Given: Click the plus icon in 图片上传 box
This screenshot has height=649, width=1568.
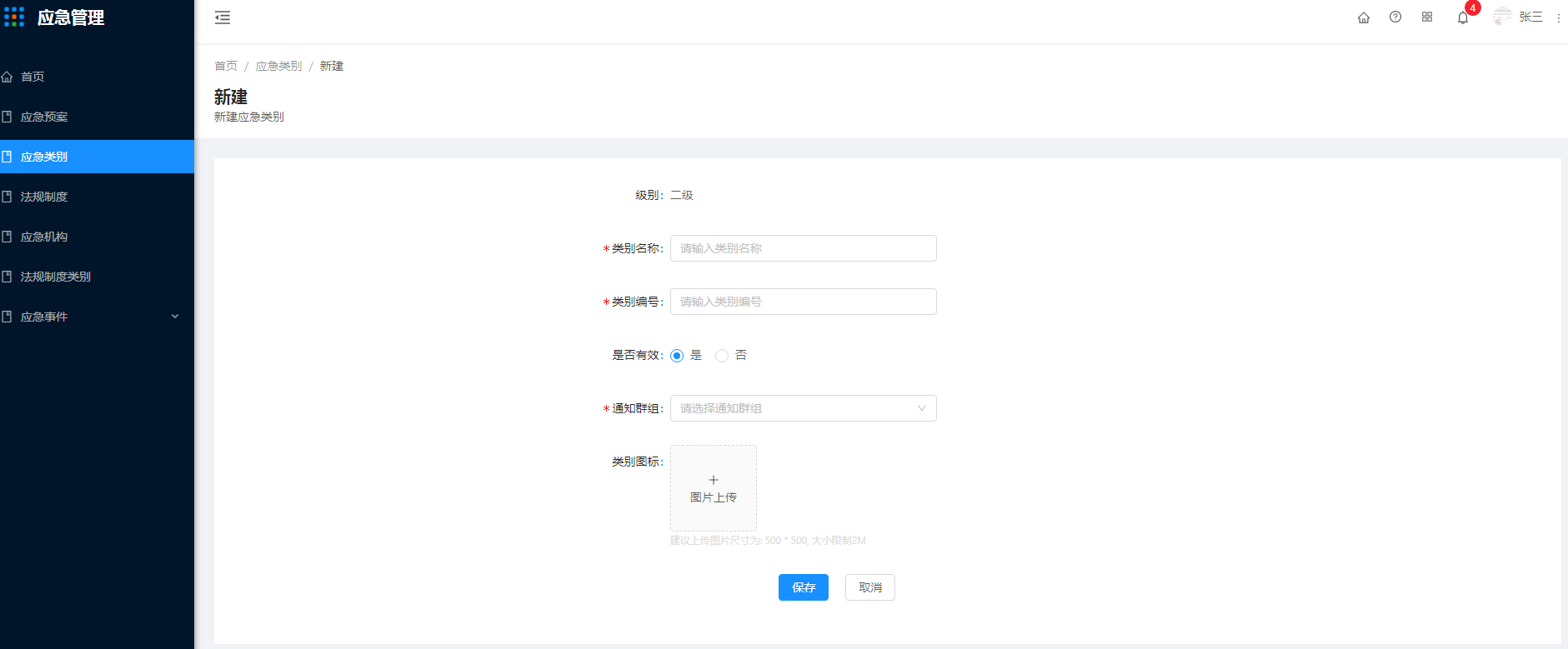Looking at the screenshot, I should click(x=714, y=480).
